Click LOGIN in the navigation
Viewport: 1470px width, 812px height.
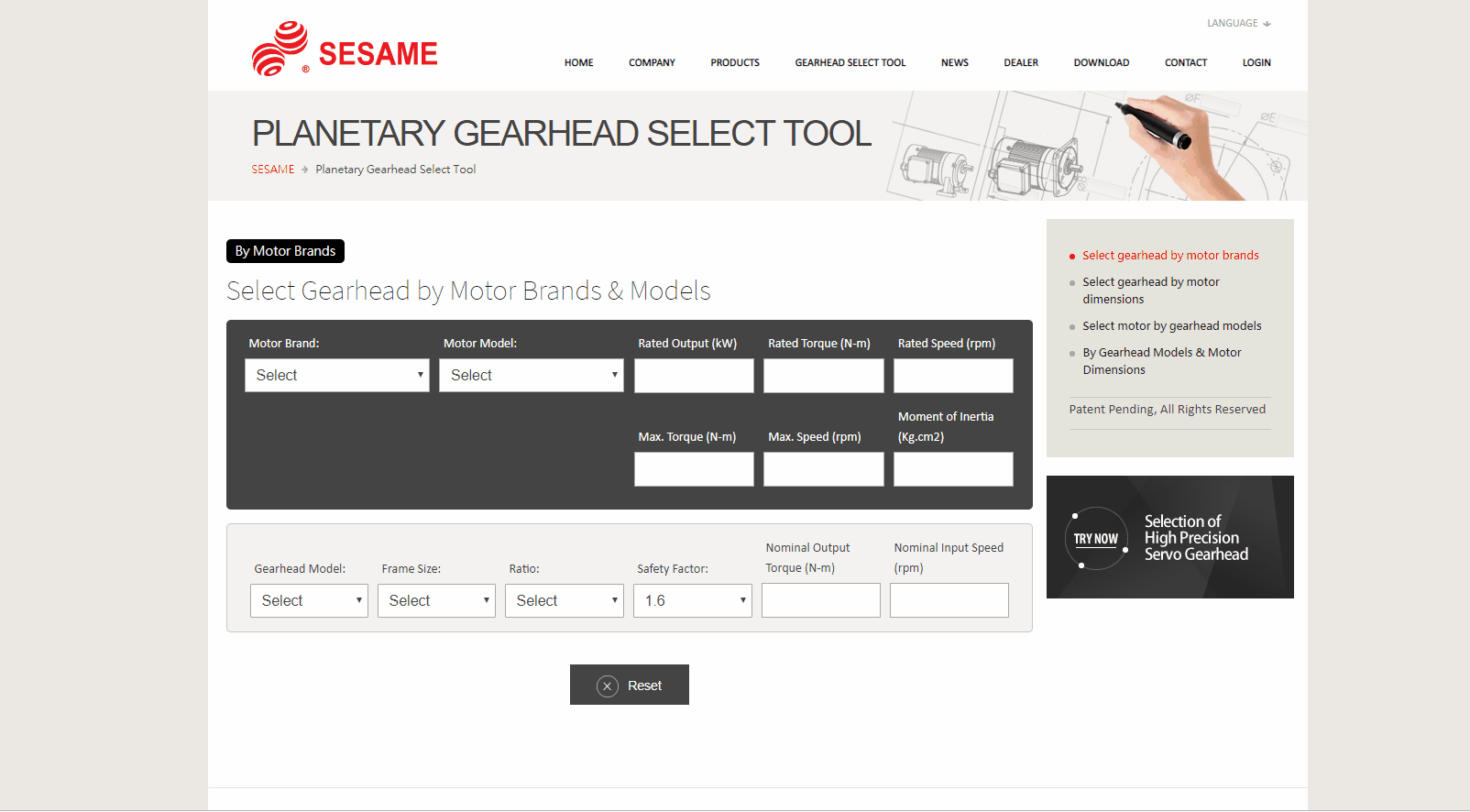[x=1256, y=63]
